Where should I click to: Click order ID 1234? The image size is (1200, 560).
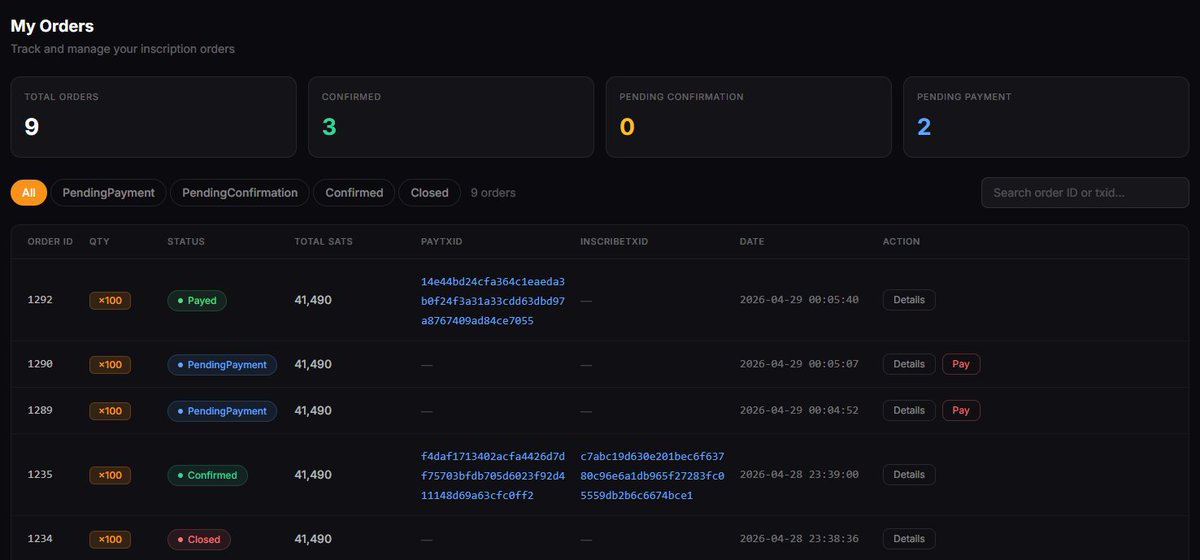40,539
